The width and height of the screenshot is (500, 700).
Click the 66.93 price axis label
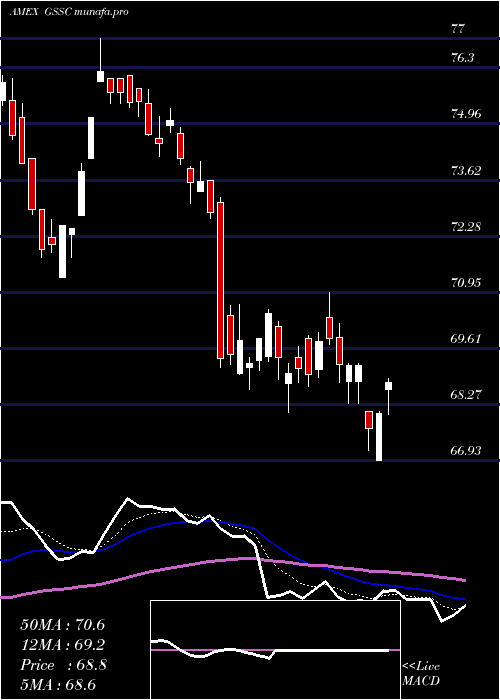(466, 451)
